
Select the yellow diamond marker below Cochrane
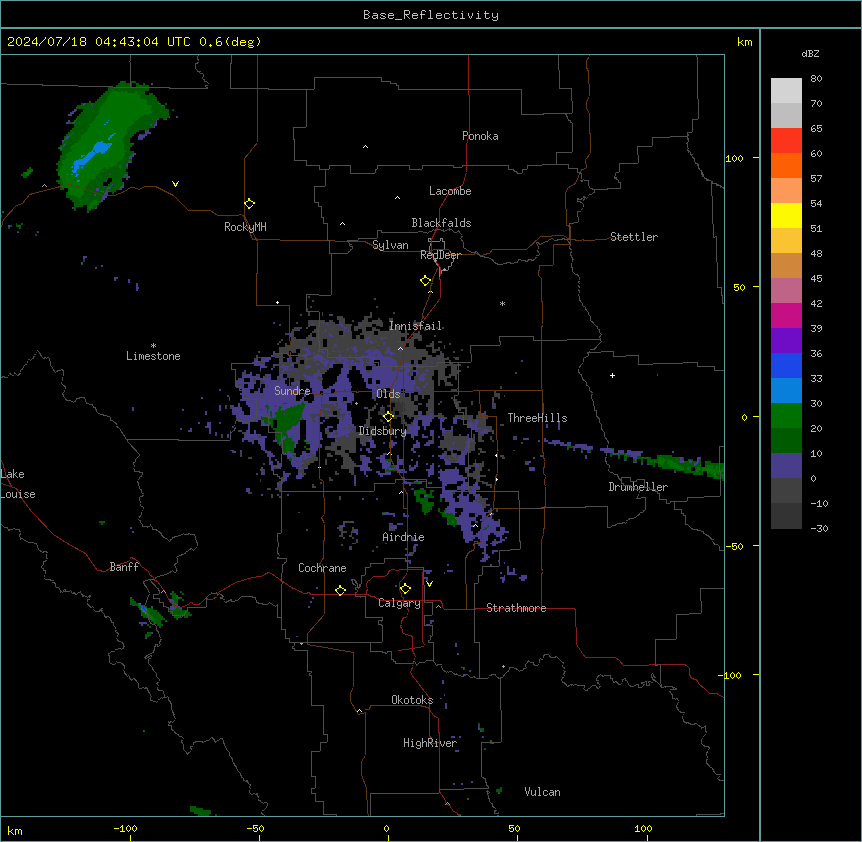[x=340, y=590]
